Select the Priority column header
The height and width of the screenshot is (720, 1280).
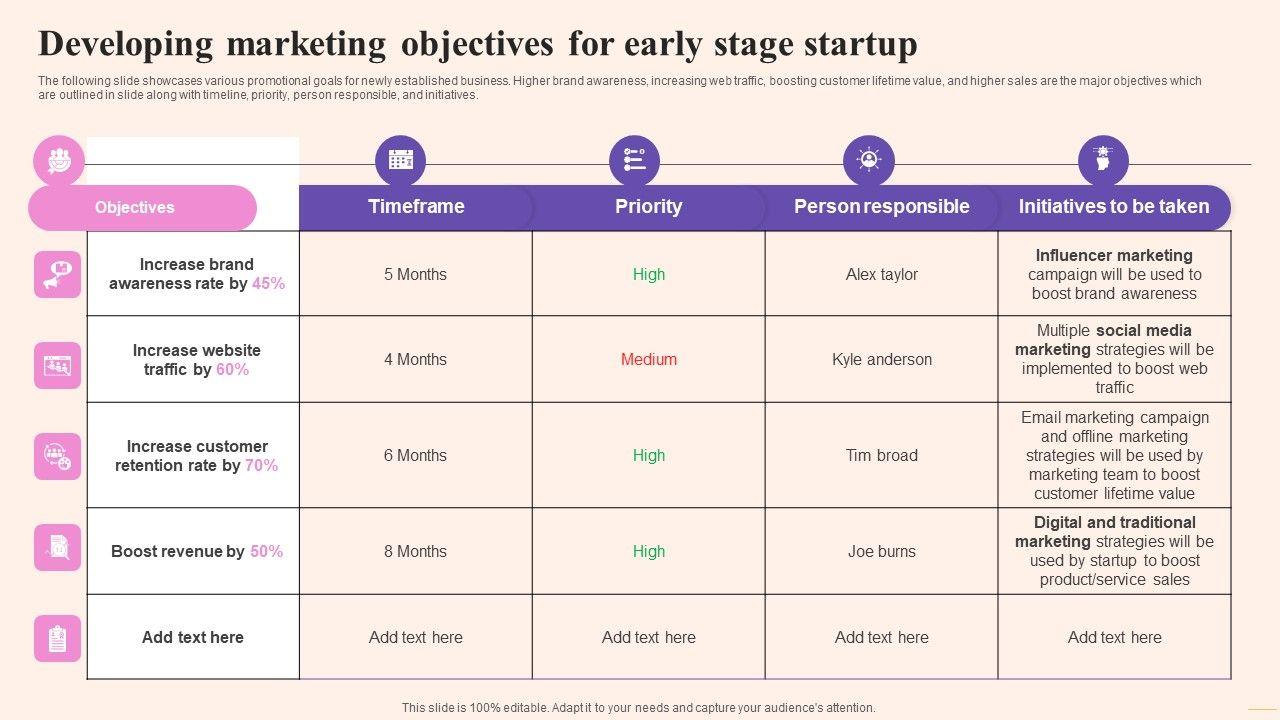[648, 207]
